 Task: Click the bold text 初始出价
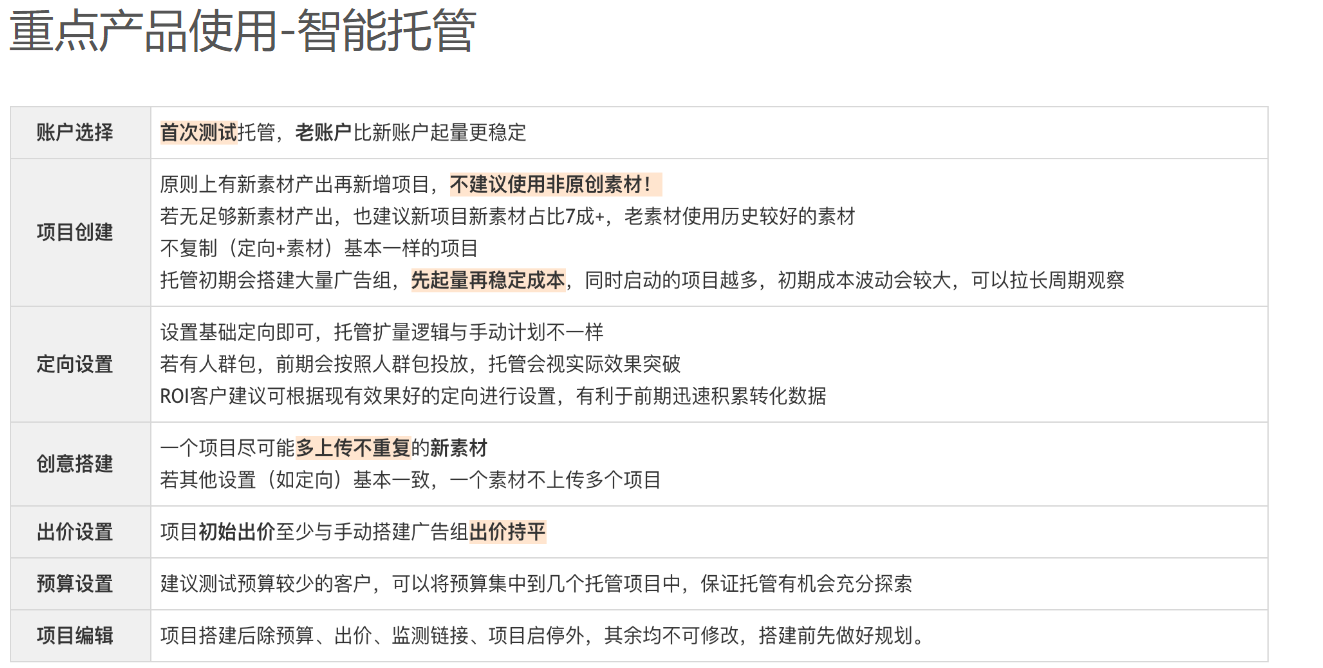click(x=236, y=532)
